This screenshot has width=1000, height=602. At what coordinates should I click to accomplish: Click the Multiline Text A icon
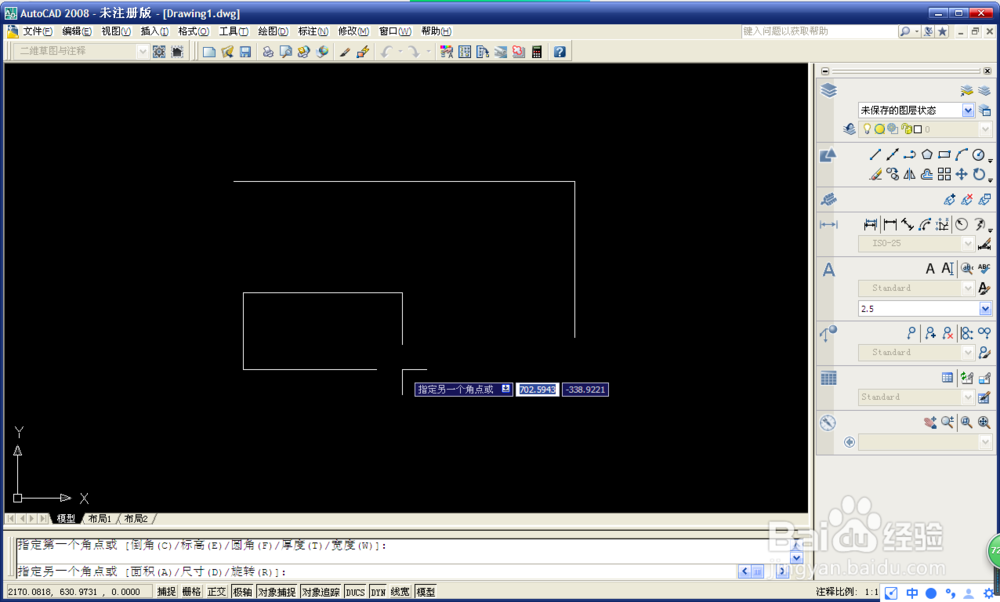(x=930, y=268)
